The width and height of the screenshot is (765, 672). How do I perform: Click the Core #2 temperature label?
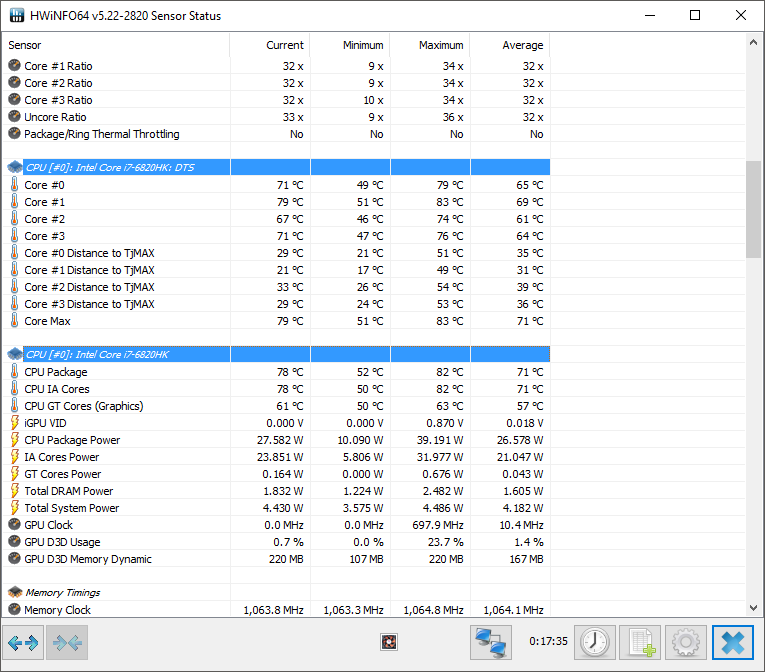pyautogui.click(x=44, y=219)
